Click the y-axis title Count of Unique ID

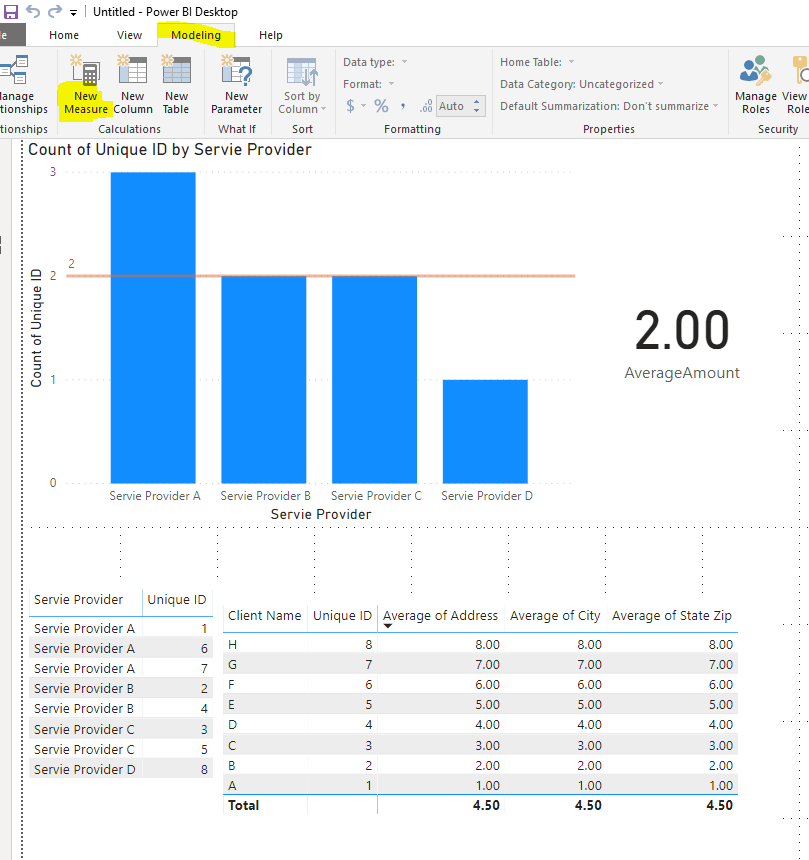pos(36,328)
